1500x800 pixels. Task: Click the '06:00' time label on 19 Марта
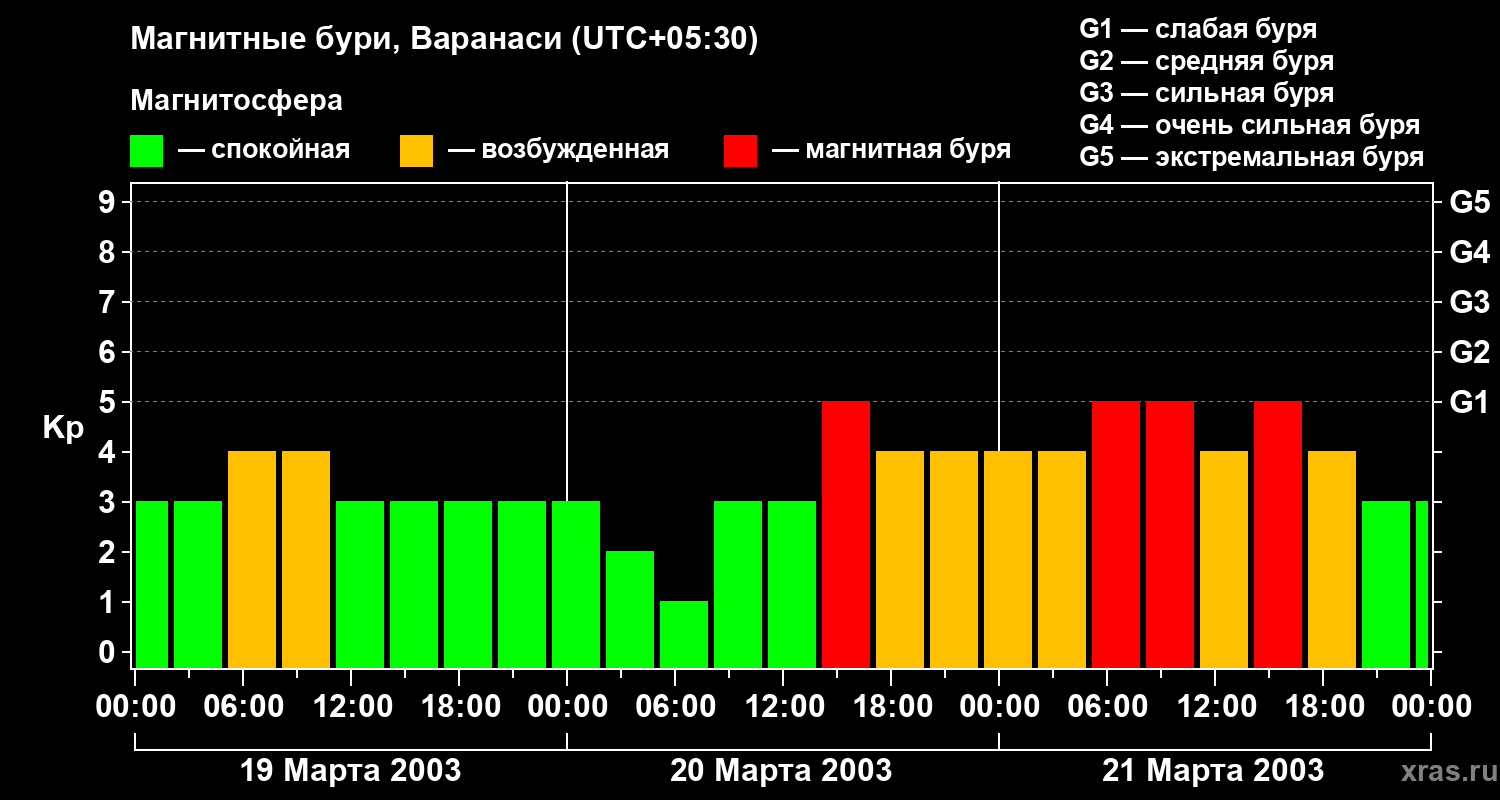pyautogui.click(x=243, y=707)
